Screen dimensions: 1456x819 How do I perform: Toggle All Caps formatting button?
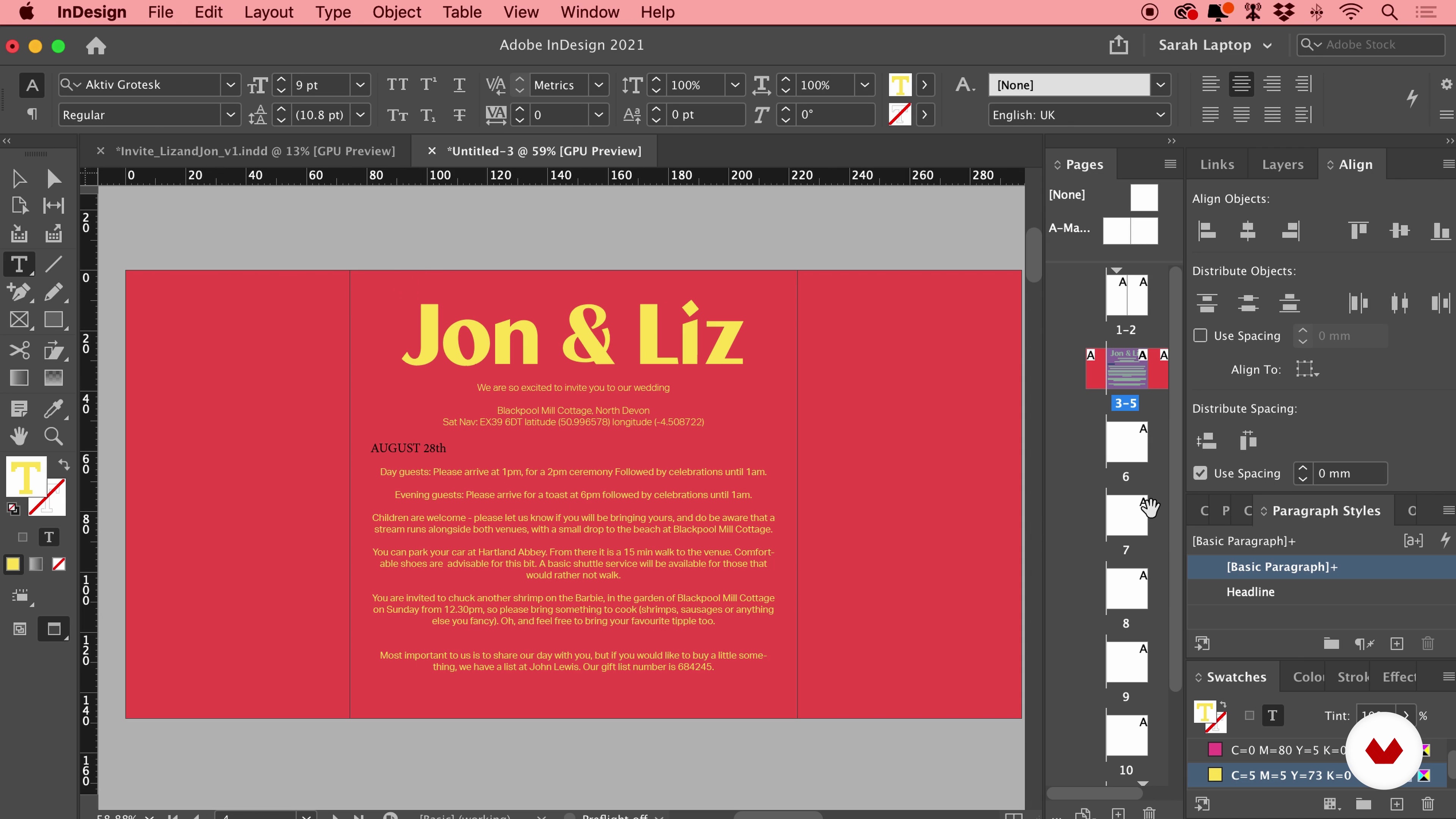(397, 85)
